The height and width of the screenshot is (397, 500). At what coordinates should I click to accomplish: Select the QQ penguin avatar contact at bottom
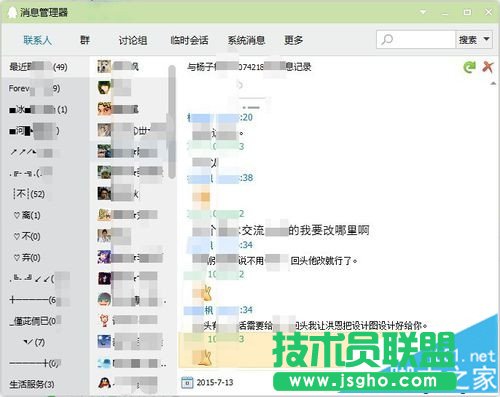tap(104, 383)
